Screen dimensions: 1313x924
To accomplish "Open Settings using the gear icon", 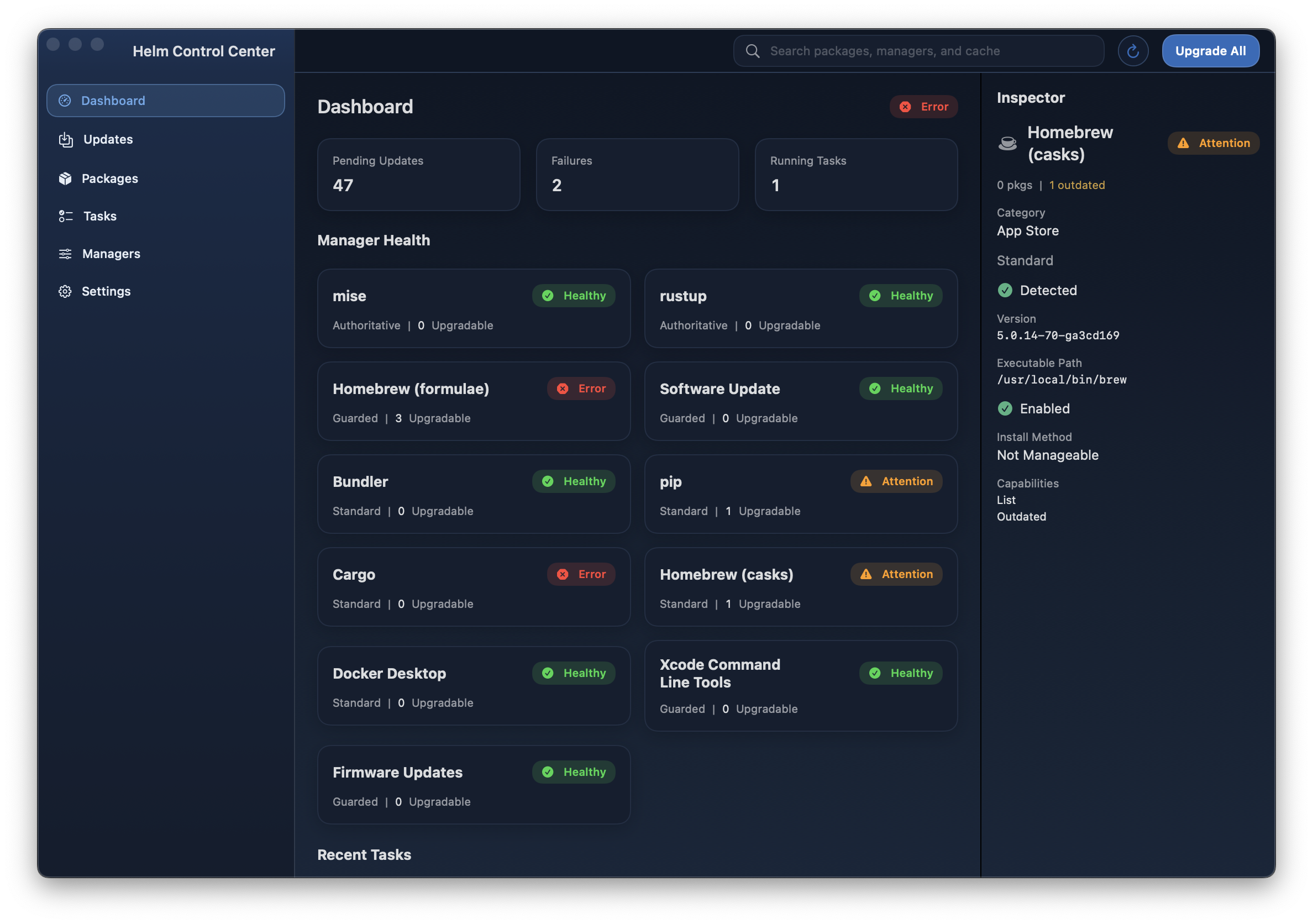I will tap(65, 291).
